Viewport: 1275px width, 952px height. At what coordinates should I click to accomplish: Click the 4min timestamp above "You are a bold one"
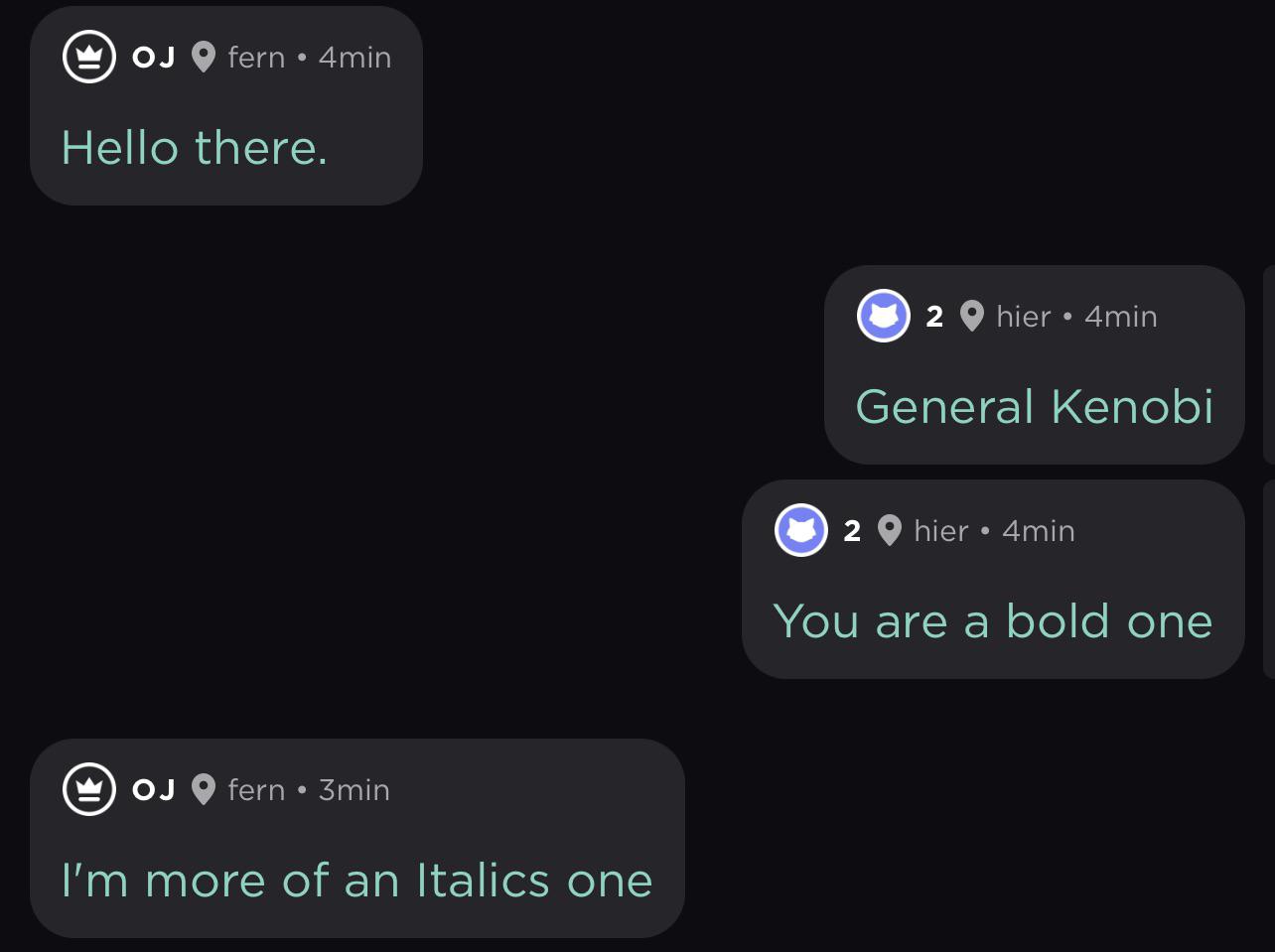1039,531
